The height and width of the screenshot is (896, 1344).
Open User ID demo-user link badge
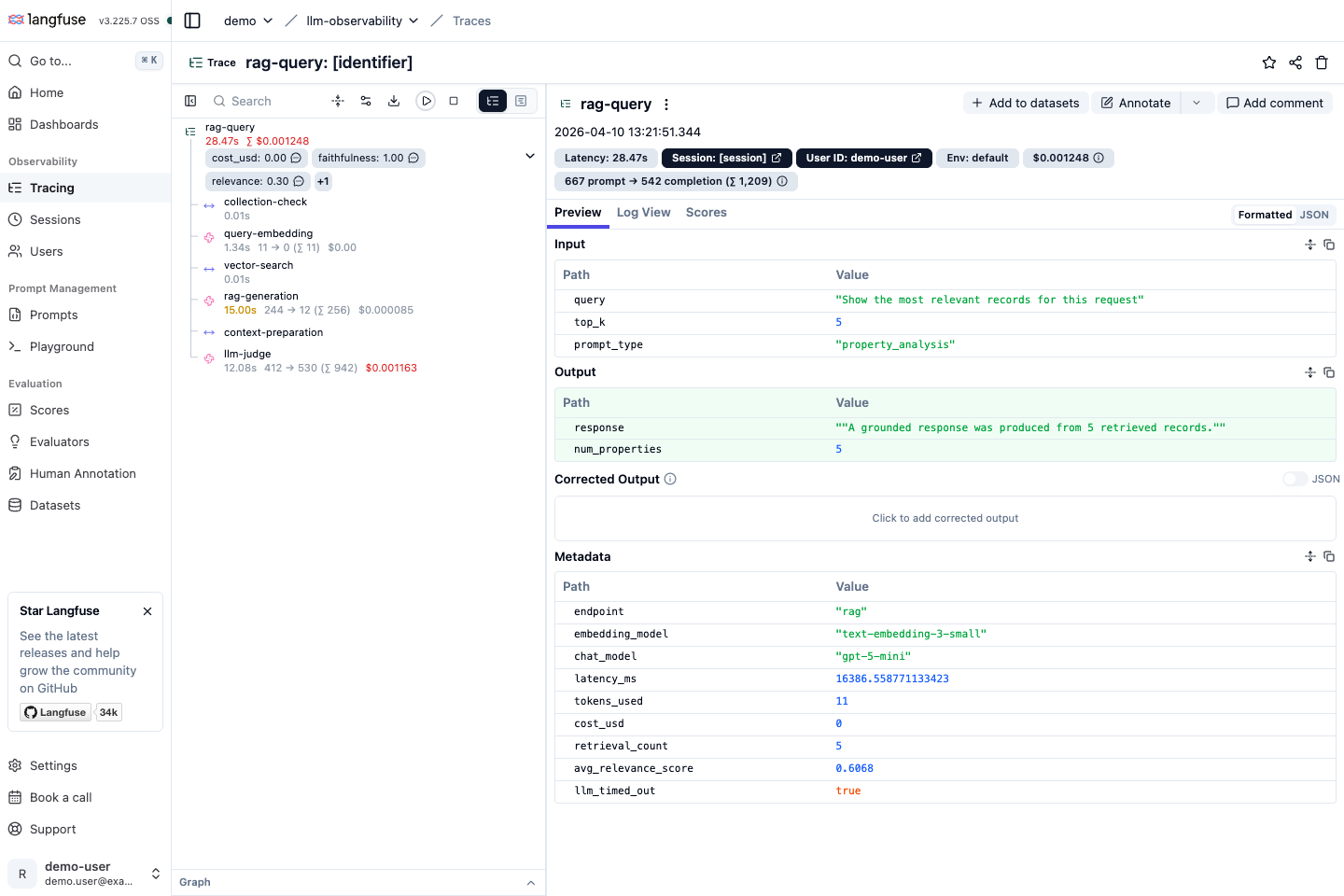(x=863, y=158)
